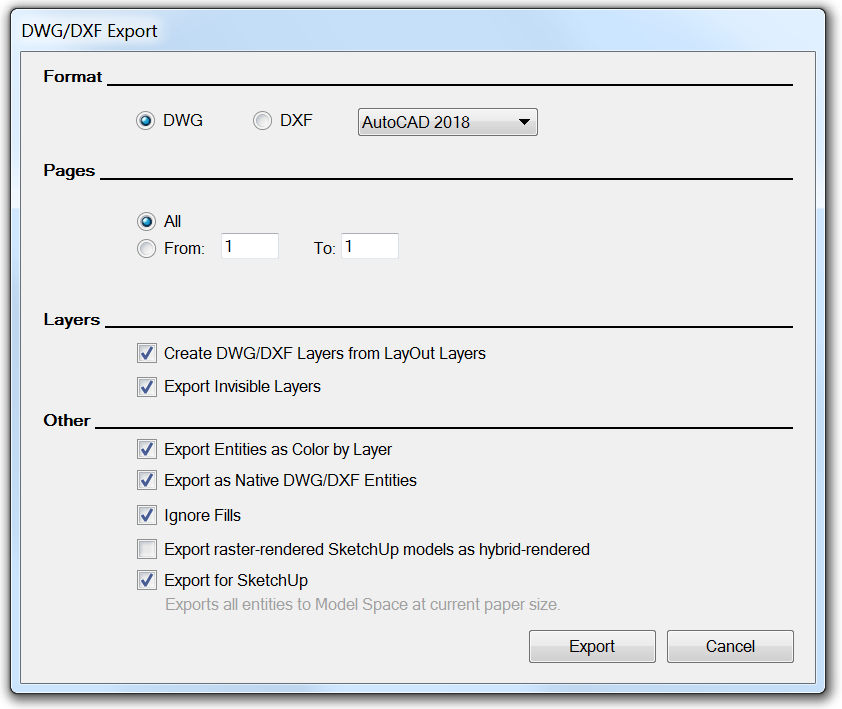Click the Model Space paper size hint text
The image size is (842, 709).
pos(362,604)
